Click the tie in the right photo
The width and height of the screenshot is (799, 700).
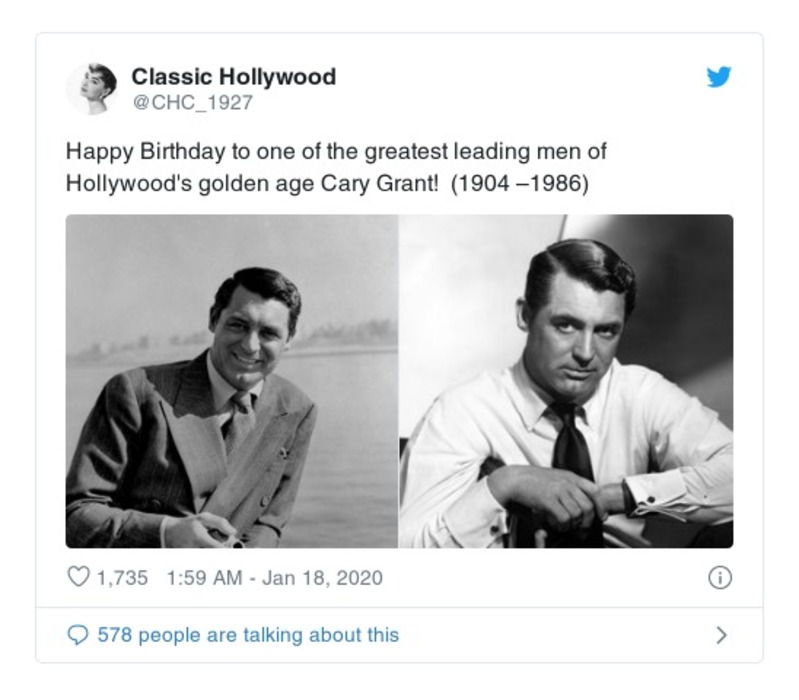pyautogui.click(x=570, y=447)
